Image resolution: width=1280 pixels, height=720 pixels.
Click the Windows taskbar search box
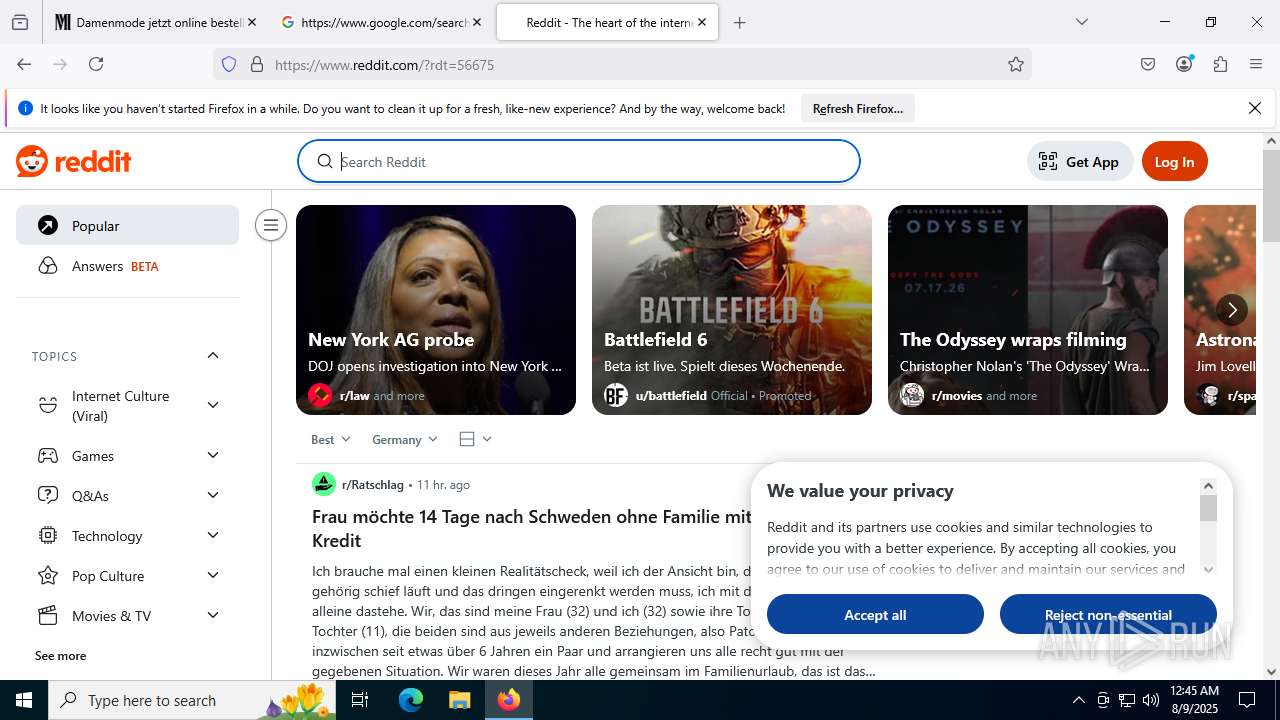pos(192,700)
